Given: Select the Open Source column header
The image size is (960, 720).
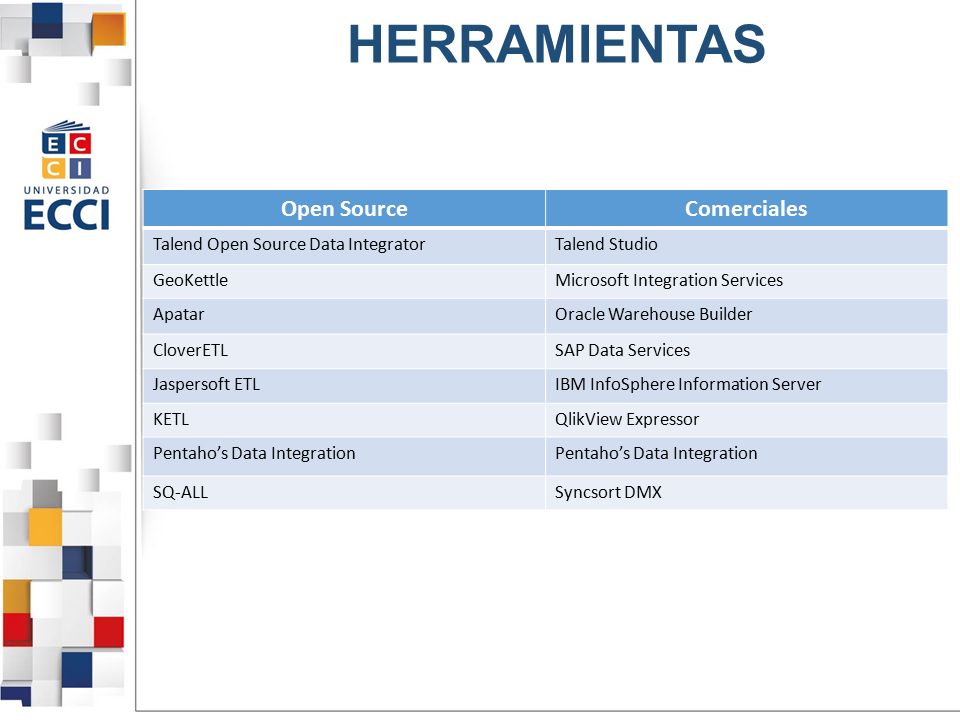Looking at the screenshot, I should (344, 208).
